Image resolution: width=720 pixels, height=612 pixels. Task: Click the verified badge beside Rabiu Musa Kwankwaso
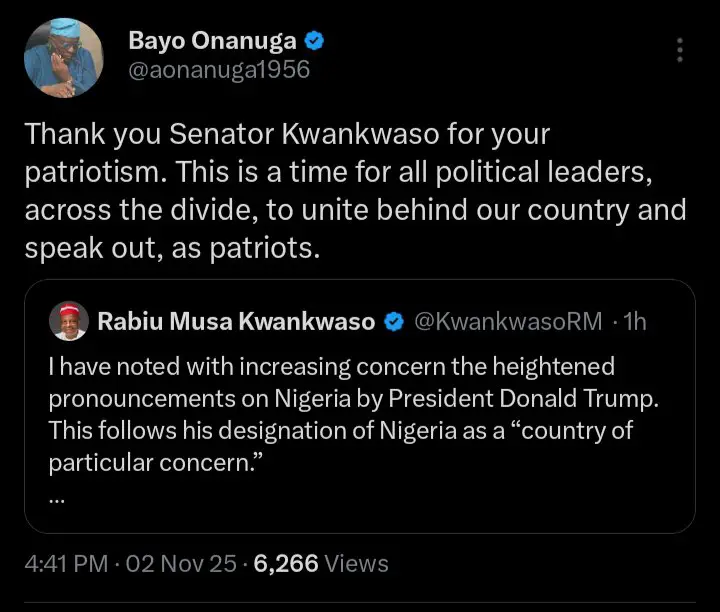pos(395,322)
